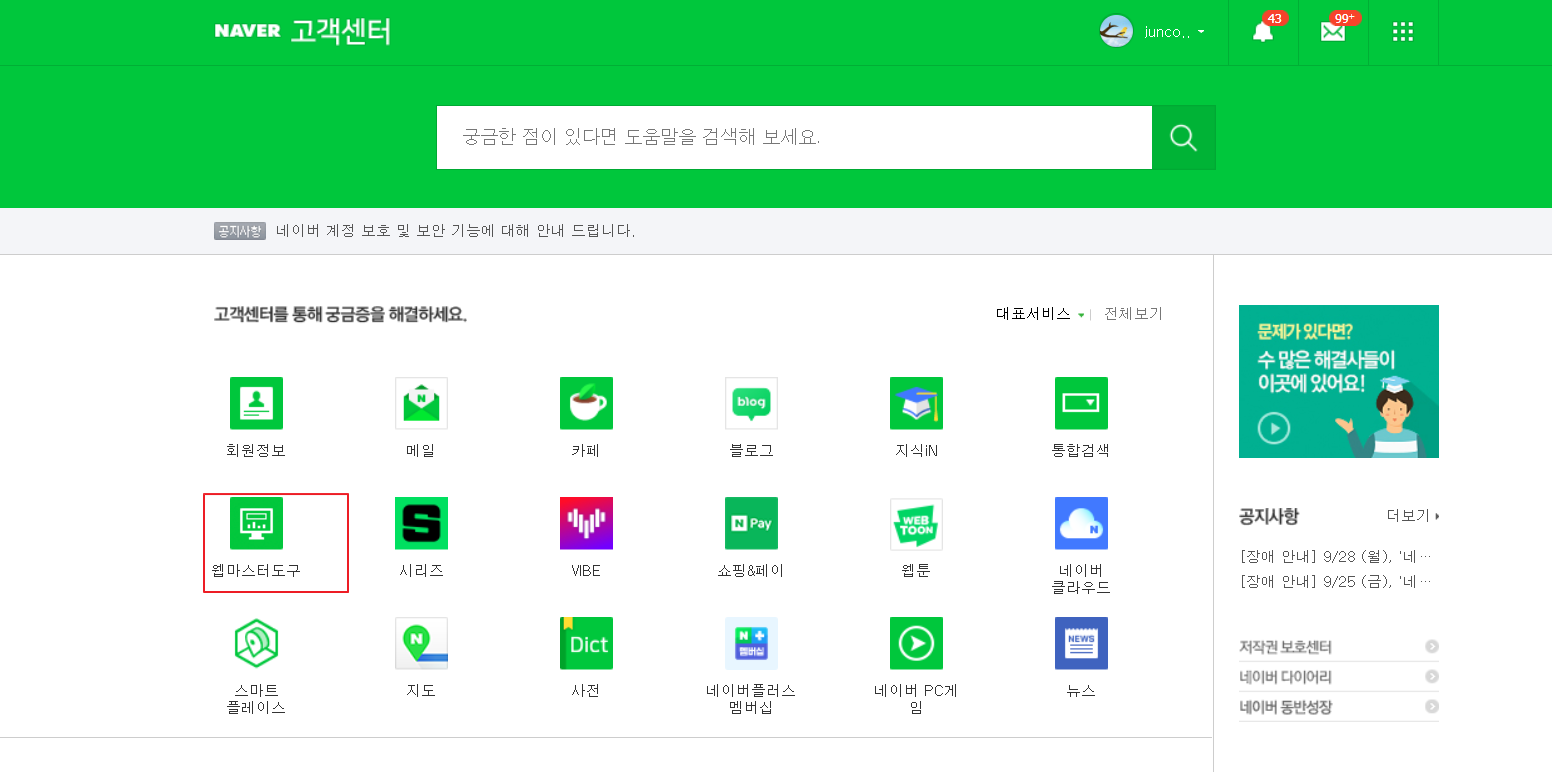Open the 사전 Dict icon
Viewport: 1552px width, 772px height.
[586, 643]
